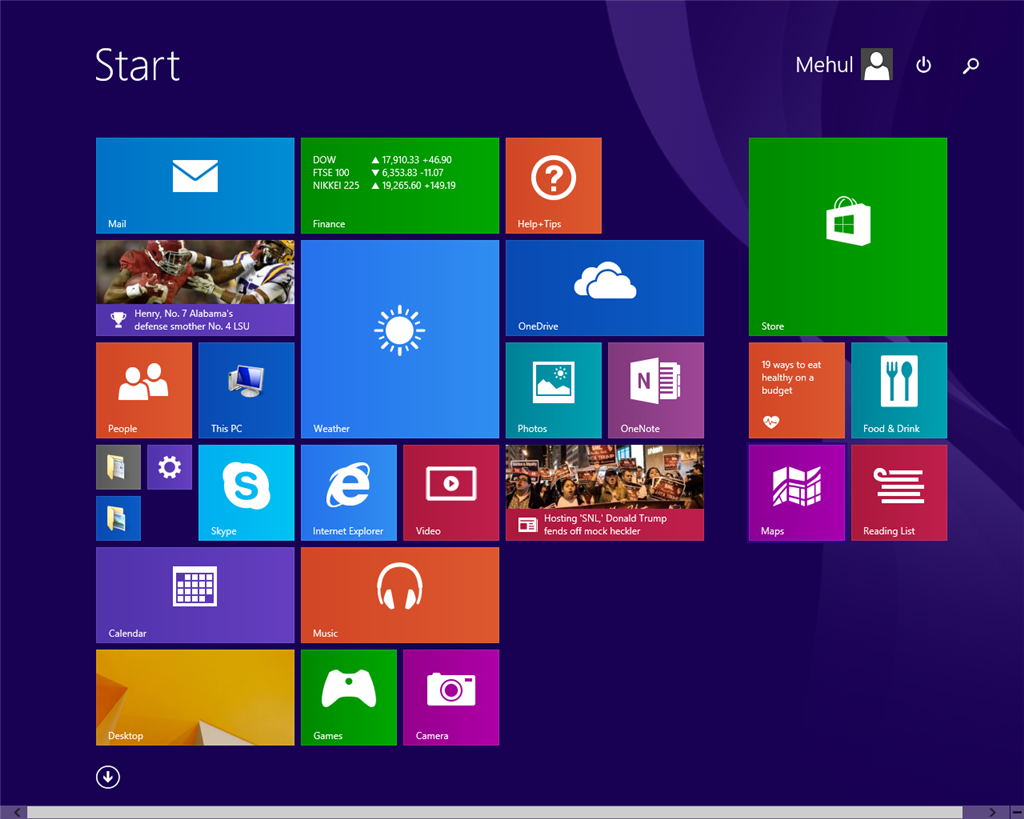Click the horizontal scrollbar left arrow
This screenshot has height=819, width=1024.
[x=17, y=812]
